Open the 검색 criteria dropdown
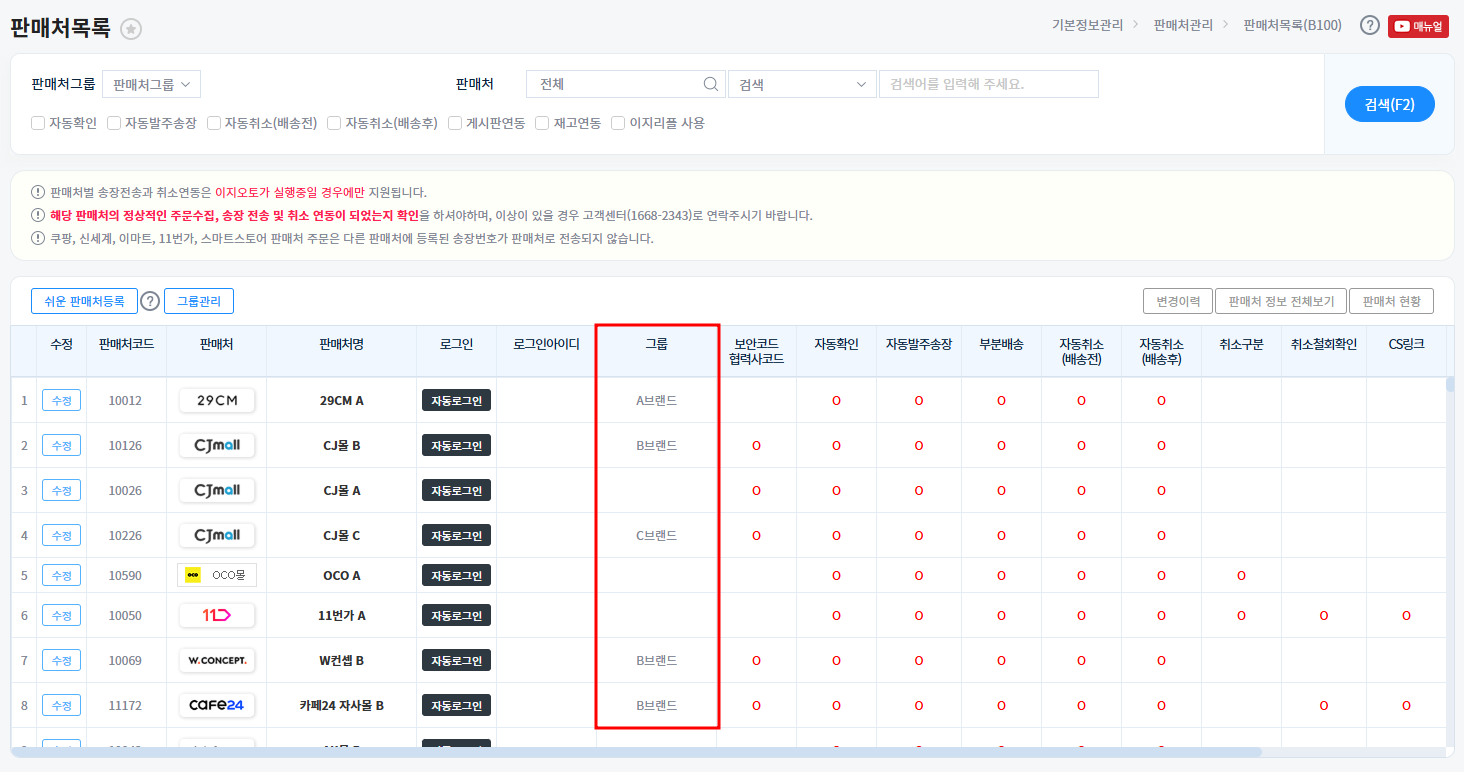This screenshot has height=772, width=1464. tap(802, 85)
